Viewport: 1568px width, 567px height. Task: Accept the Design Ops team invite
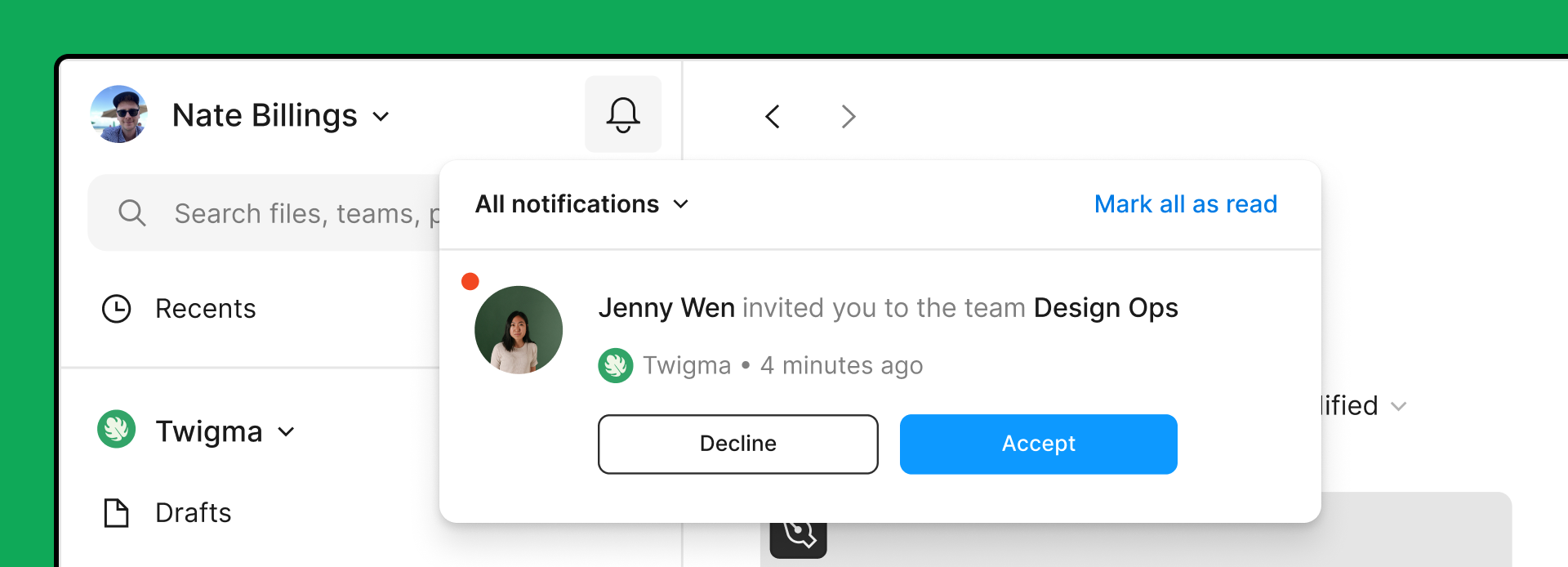tap(1038, 444)
